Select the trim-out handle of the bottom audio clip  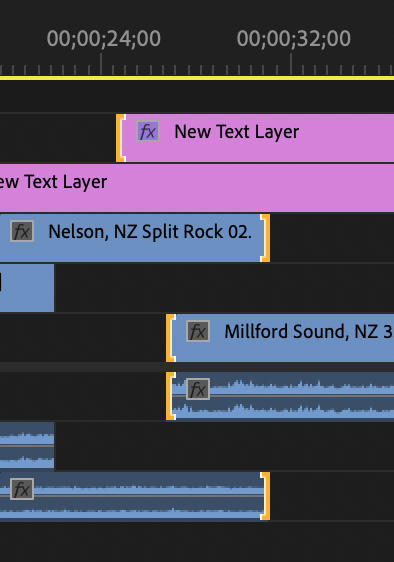coord(265,496)
